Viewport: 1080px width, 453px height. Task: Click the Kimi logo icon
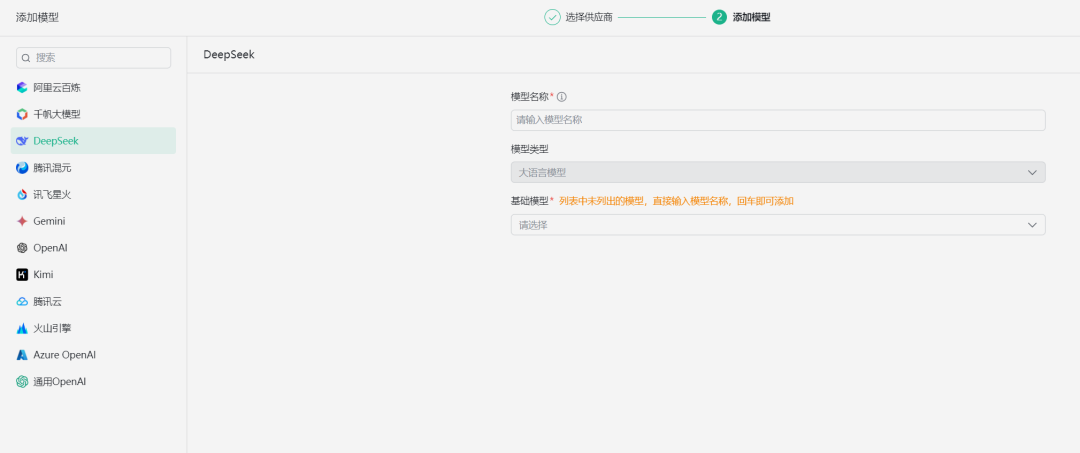pyautogui.click(x=22, y=275)
